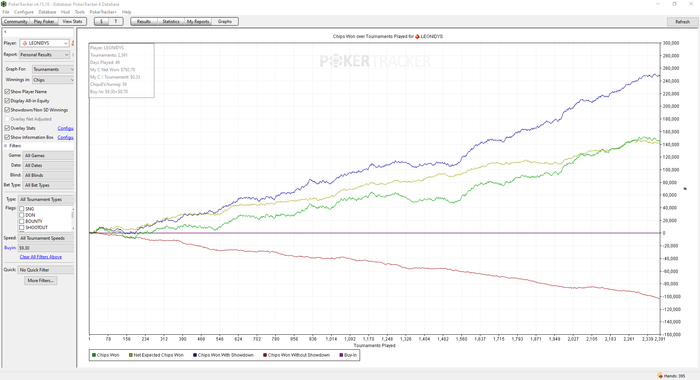700x380 pixels.
Task: Switch to the My Reports tab
Action: pos(198,21)
